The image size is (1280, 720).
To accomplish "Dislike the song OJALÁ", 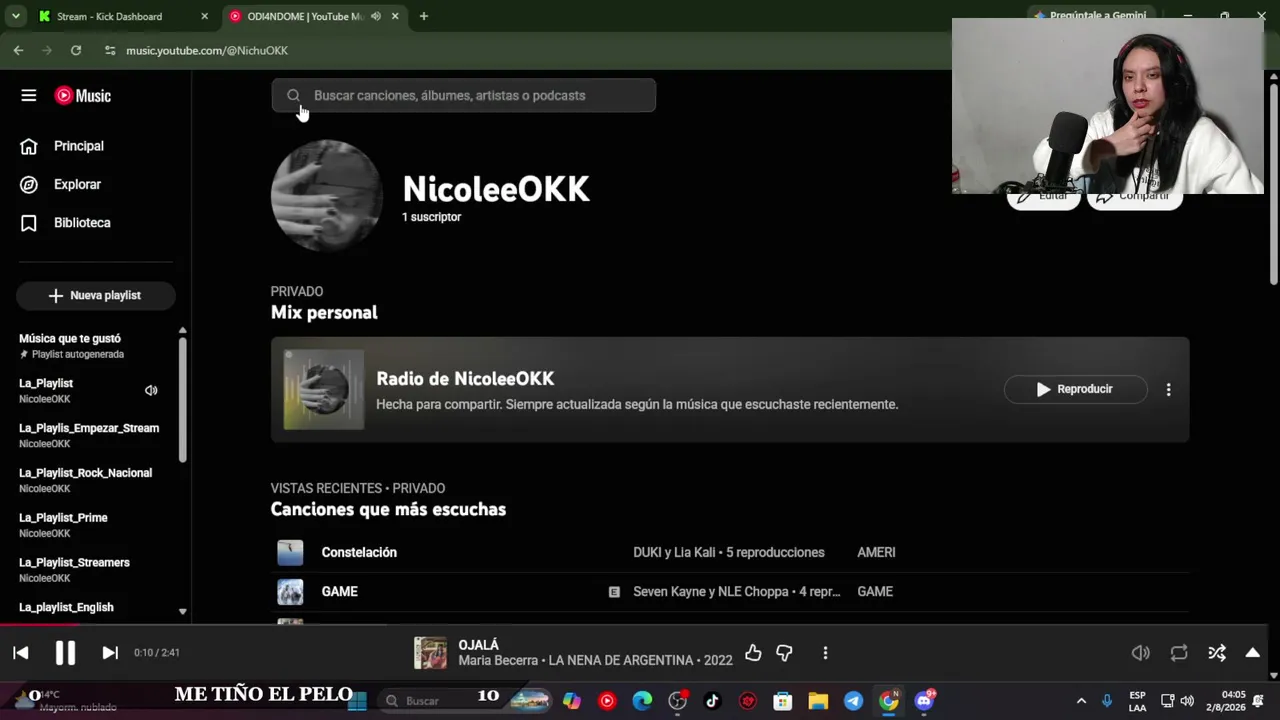I will click(x=785, y=653).
